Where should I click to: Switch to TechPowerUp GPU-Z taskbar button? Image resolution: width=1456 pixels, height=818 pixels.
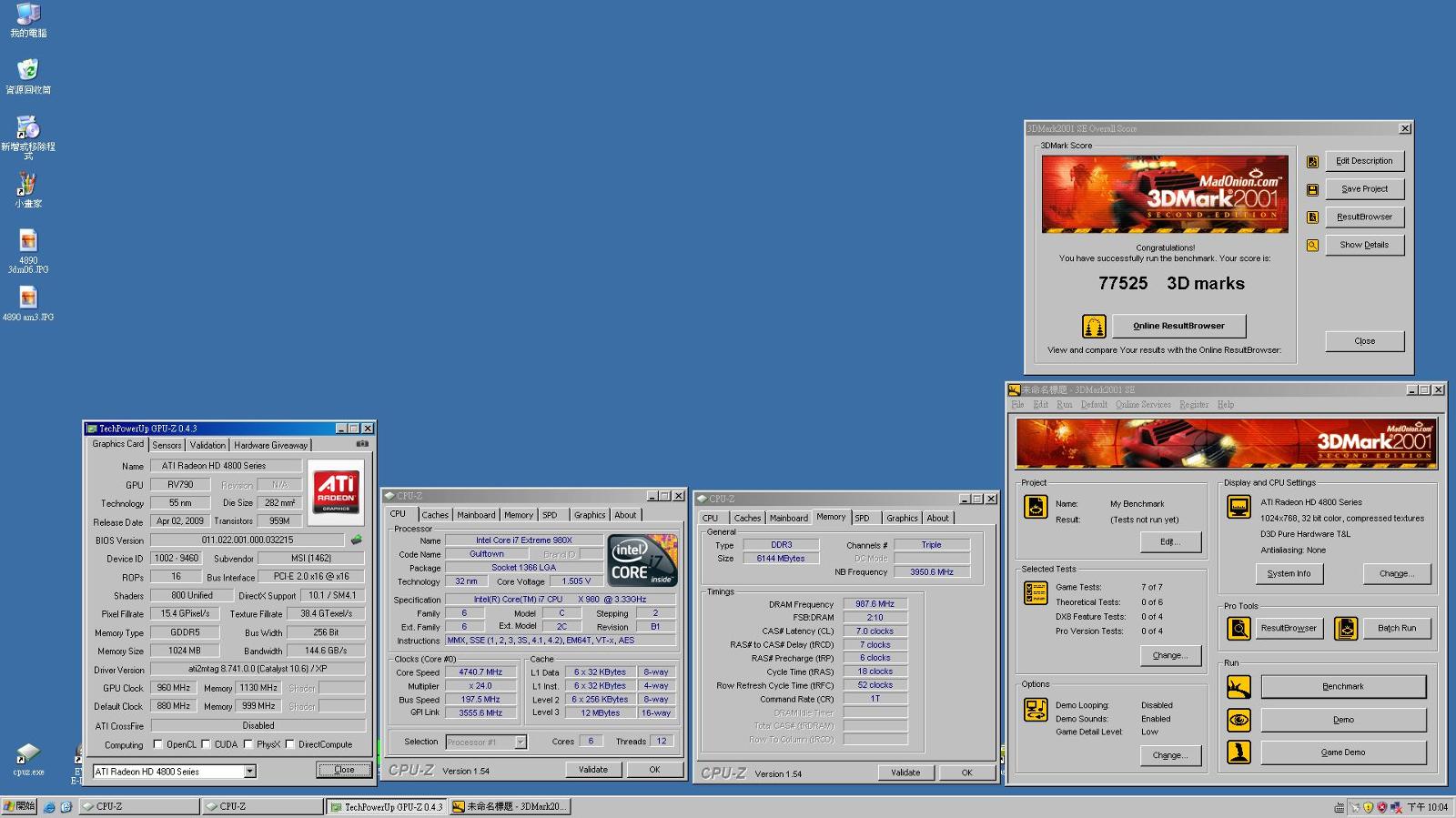click(x=387, y=807)
